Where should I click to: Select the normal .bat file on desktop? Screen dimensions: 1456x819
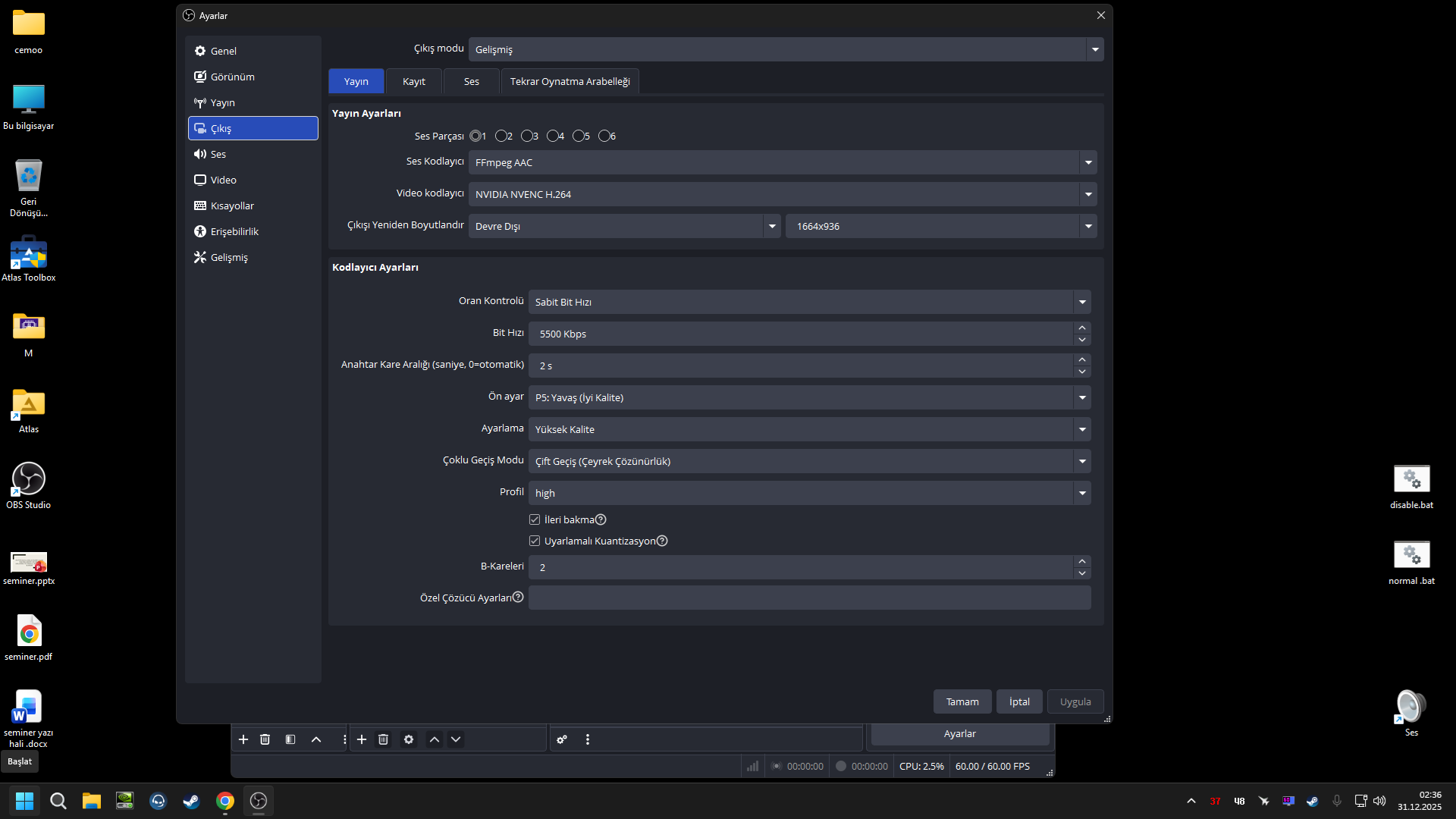[1411, 563]
